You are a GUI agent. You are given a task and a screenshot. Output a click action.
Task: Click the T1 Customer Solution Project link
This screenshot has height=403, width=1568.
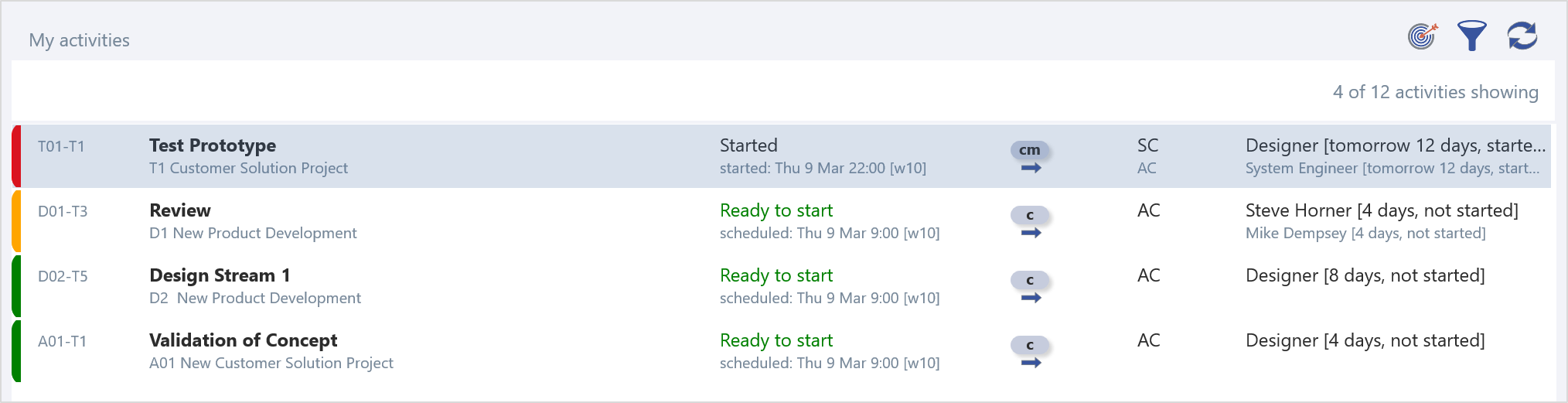248,168
